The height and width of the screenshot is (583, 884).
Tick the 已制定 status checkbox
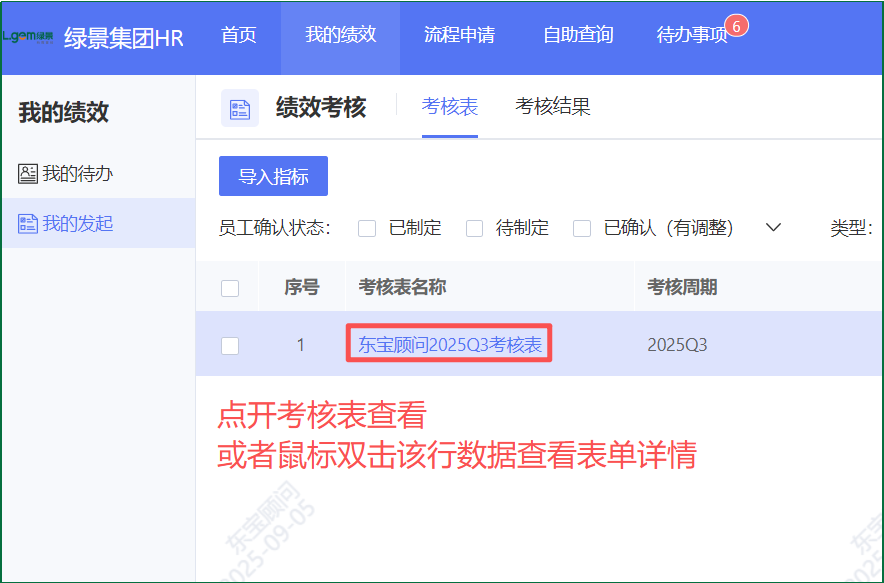pos(367,228)
